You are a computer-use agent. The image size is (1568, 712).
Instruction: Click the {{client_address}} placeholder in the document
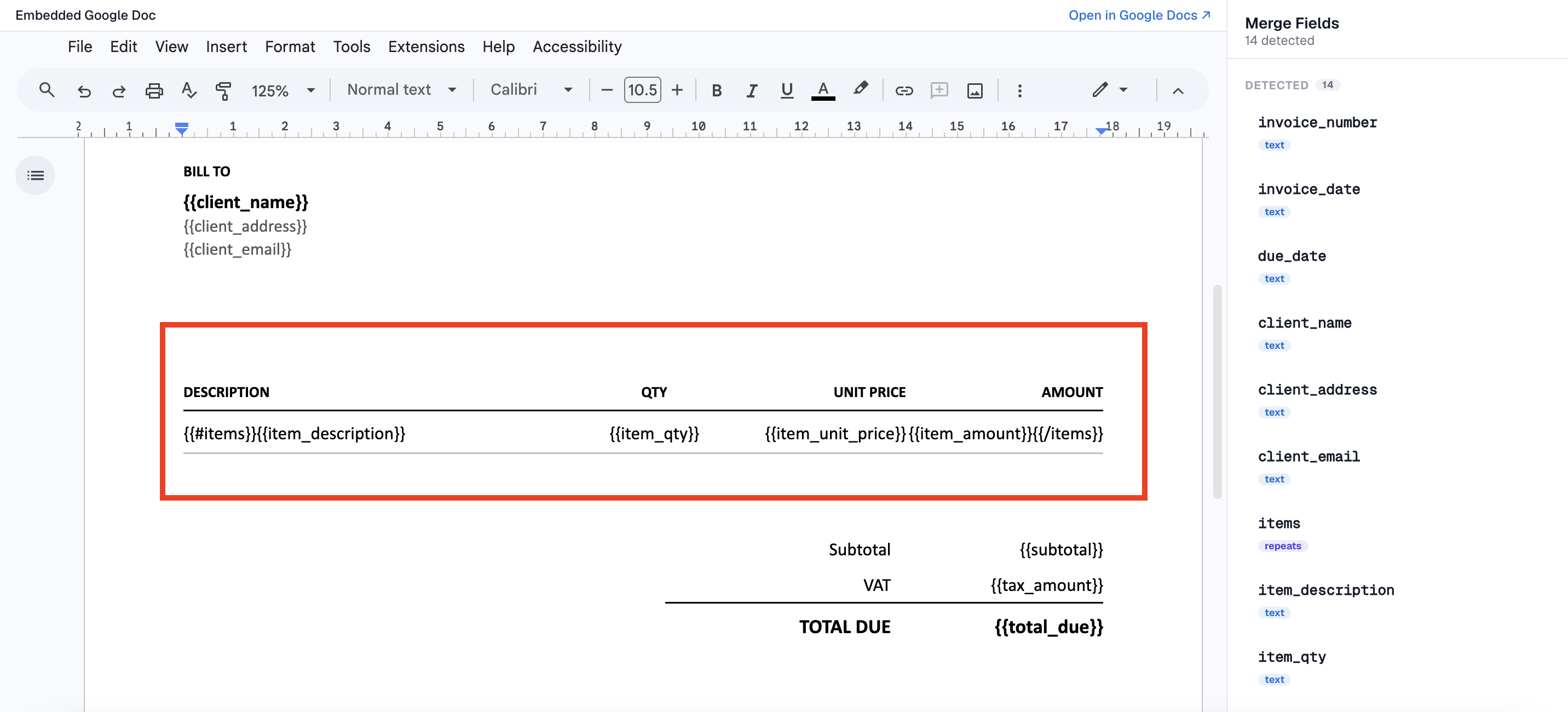tap(245, 227)
